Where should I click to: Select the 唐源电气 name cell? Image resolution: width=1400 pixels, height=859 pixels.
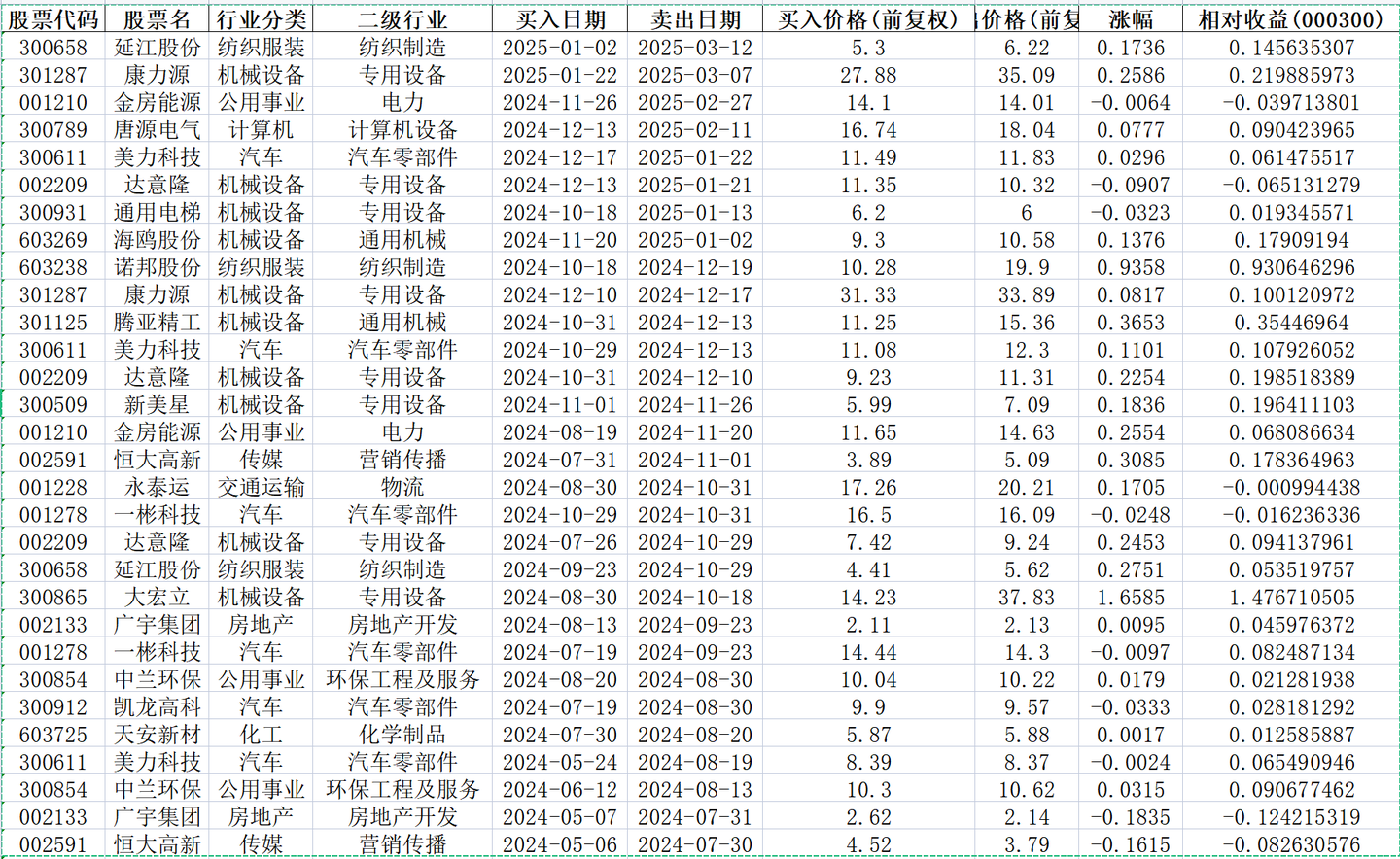click(157, 130)
